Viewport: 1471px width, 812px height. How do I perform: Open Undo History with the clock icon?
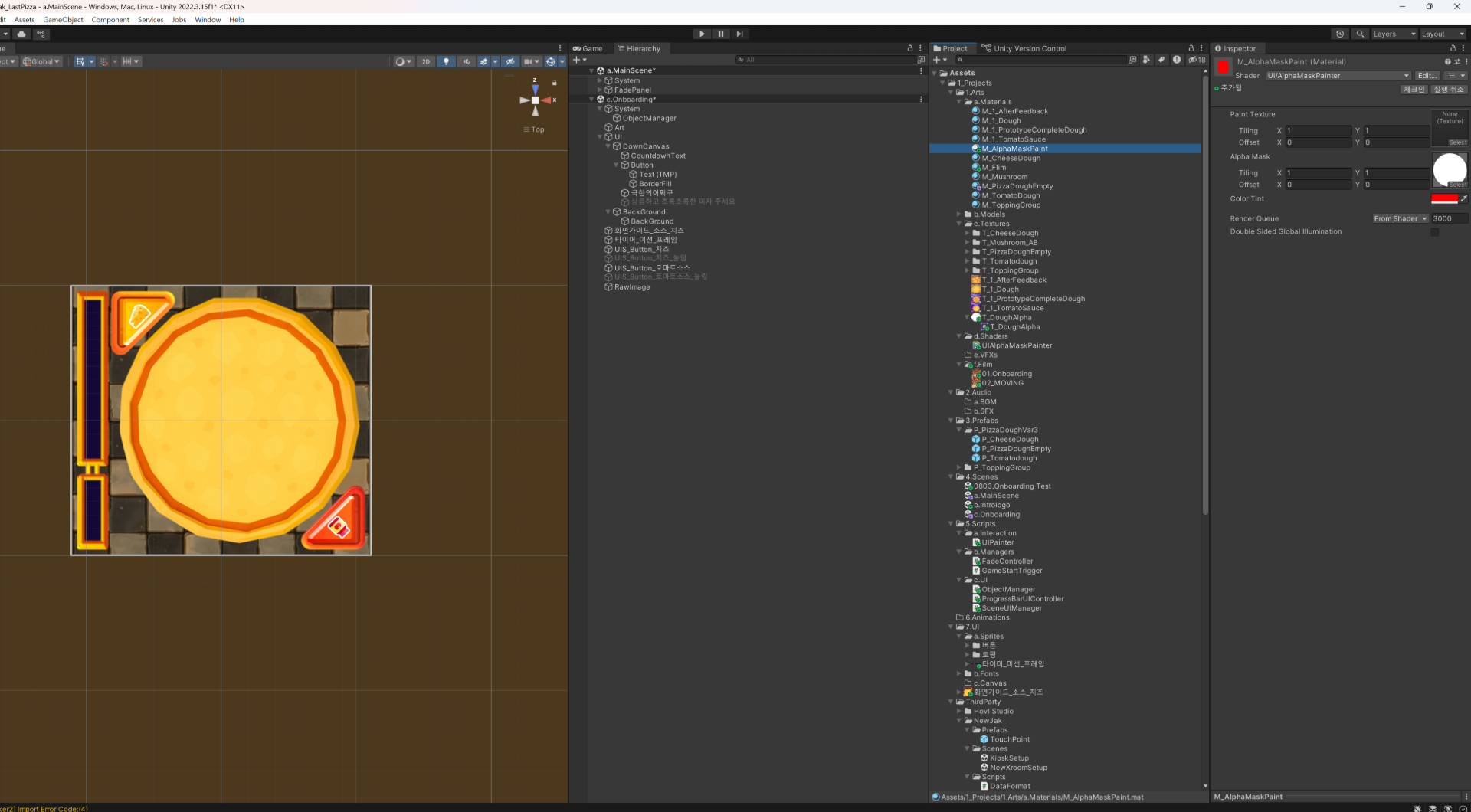click(x=1339, y=34)
